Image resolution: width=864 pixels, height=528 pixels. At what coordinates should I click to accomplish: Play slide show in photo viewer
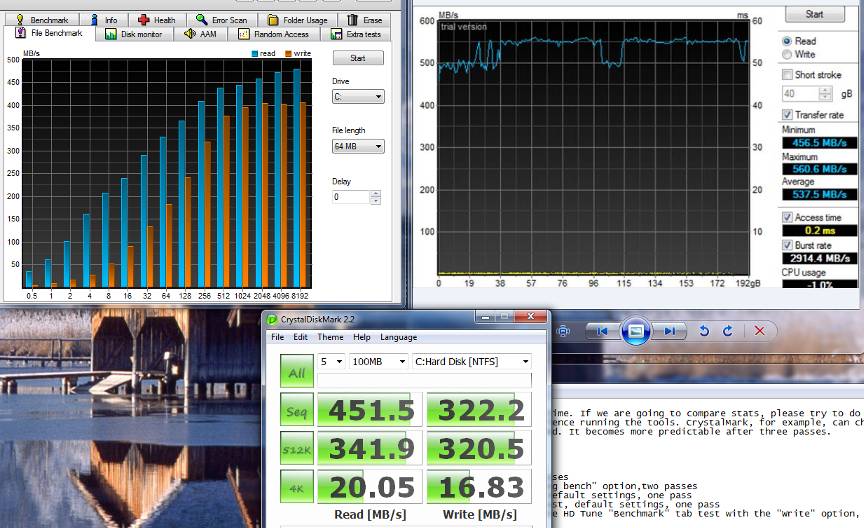pyautogui.click(x=635, y=331)
